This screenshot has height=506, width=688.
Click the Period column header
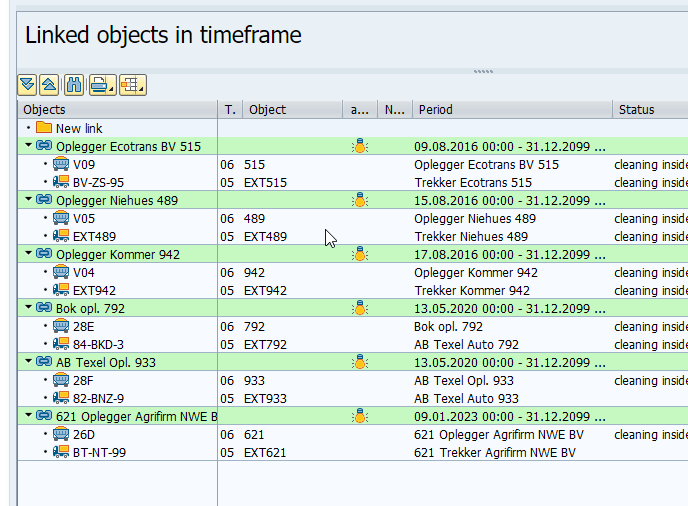[512, 109]
